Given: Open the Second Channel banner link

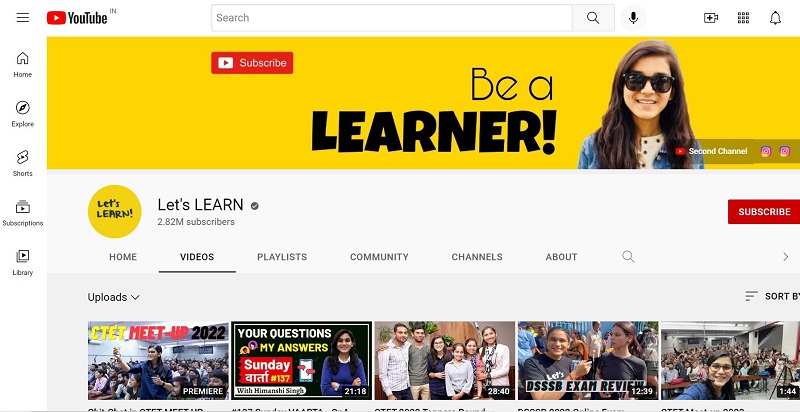Looking at the screenshot, I should click(x=711, y=151).
